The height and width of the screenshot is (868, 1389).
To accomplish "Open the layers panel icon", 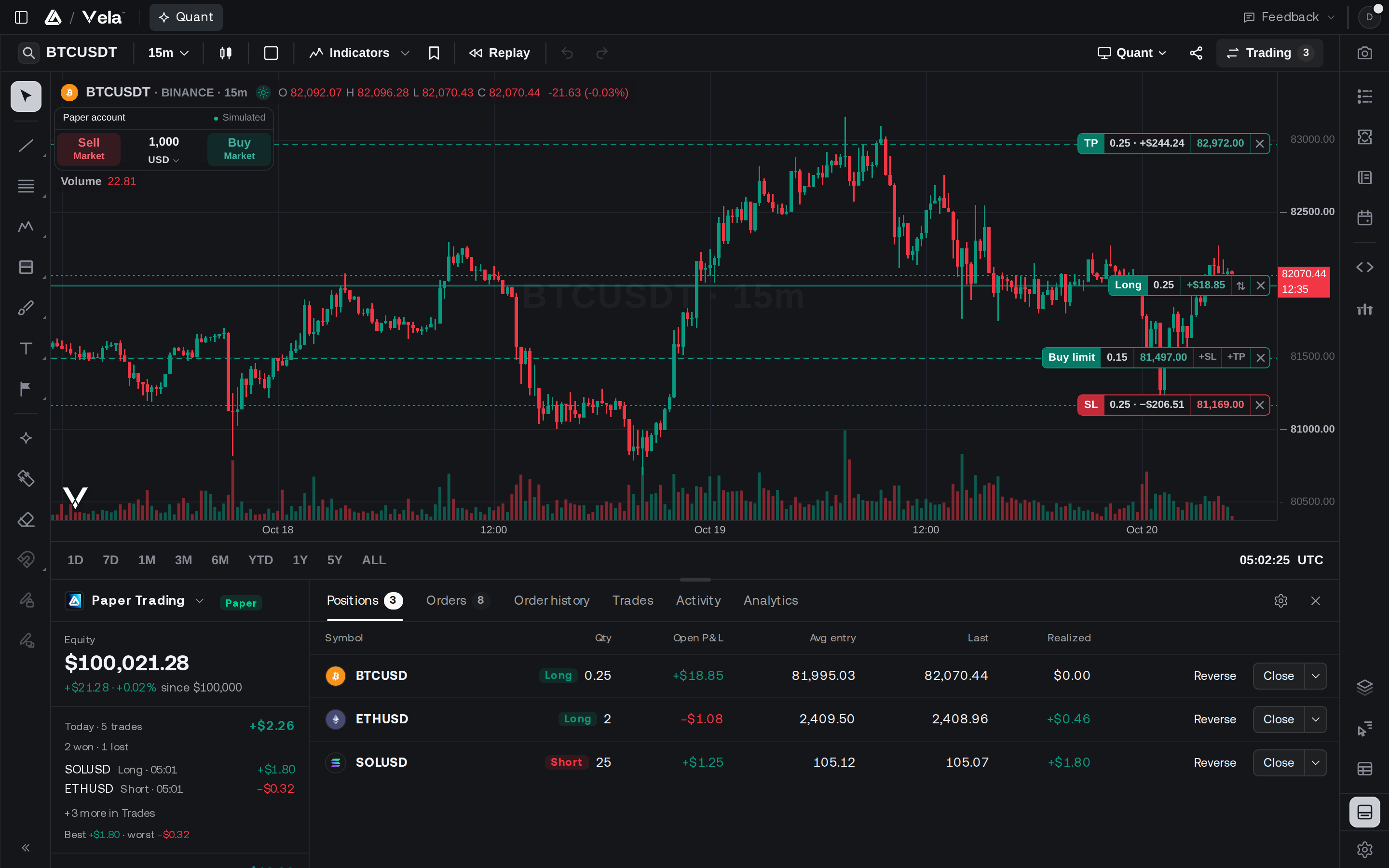I will click(1364, 687).
